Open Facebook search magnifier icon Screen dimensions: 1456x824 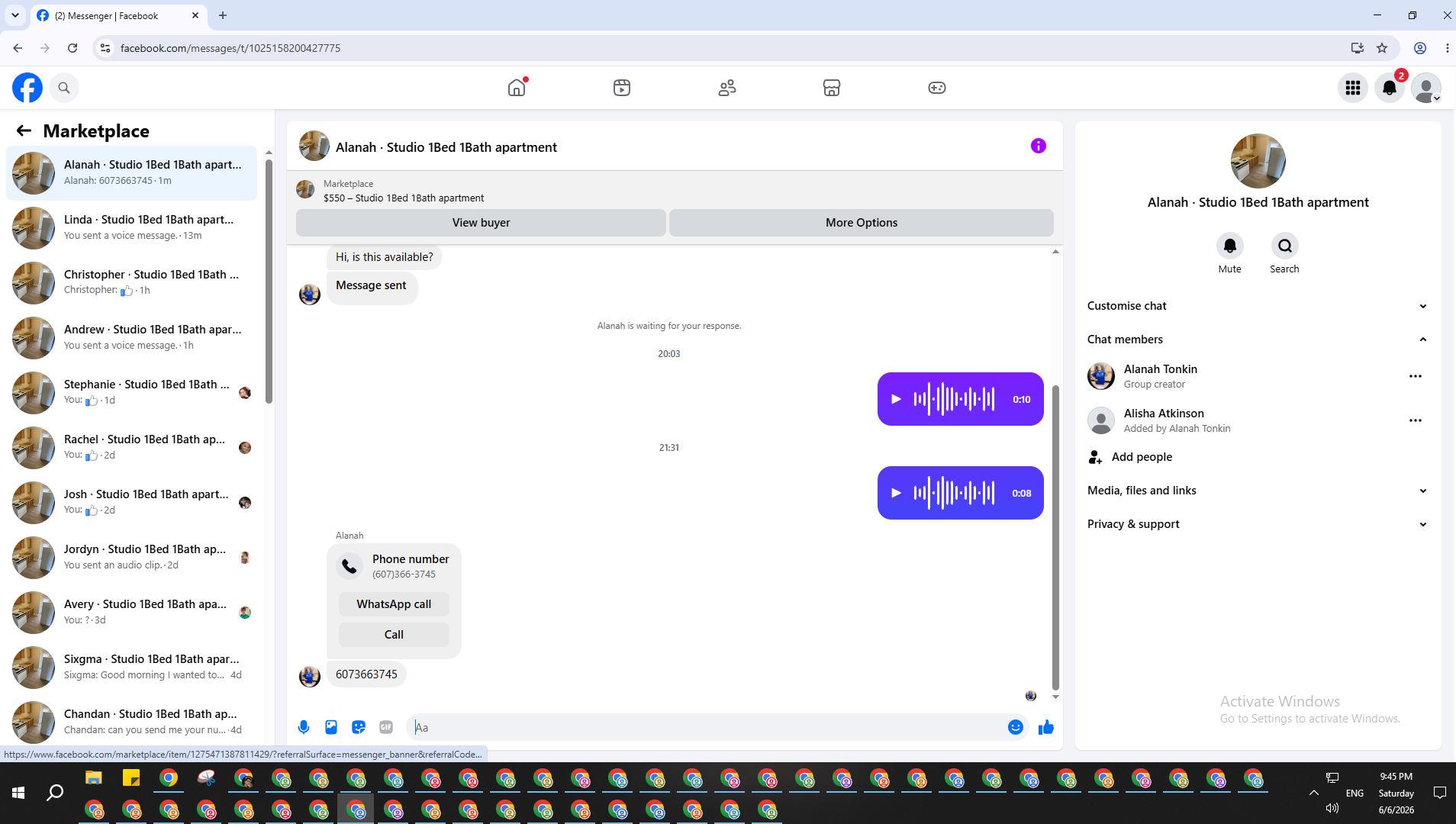point(64,88)
